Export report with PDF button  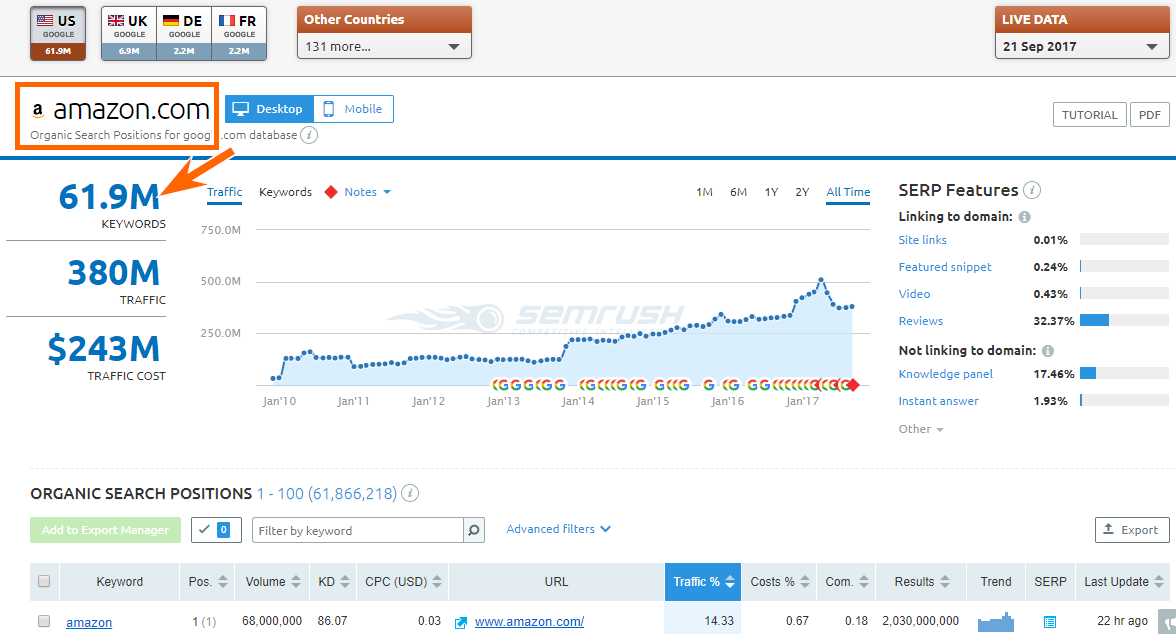(x=1150, y=115)
